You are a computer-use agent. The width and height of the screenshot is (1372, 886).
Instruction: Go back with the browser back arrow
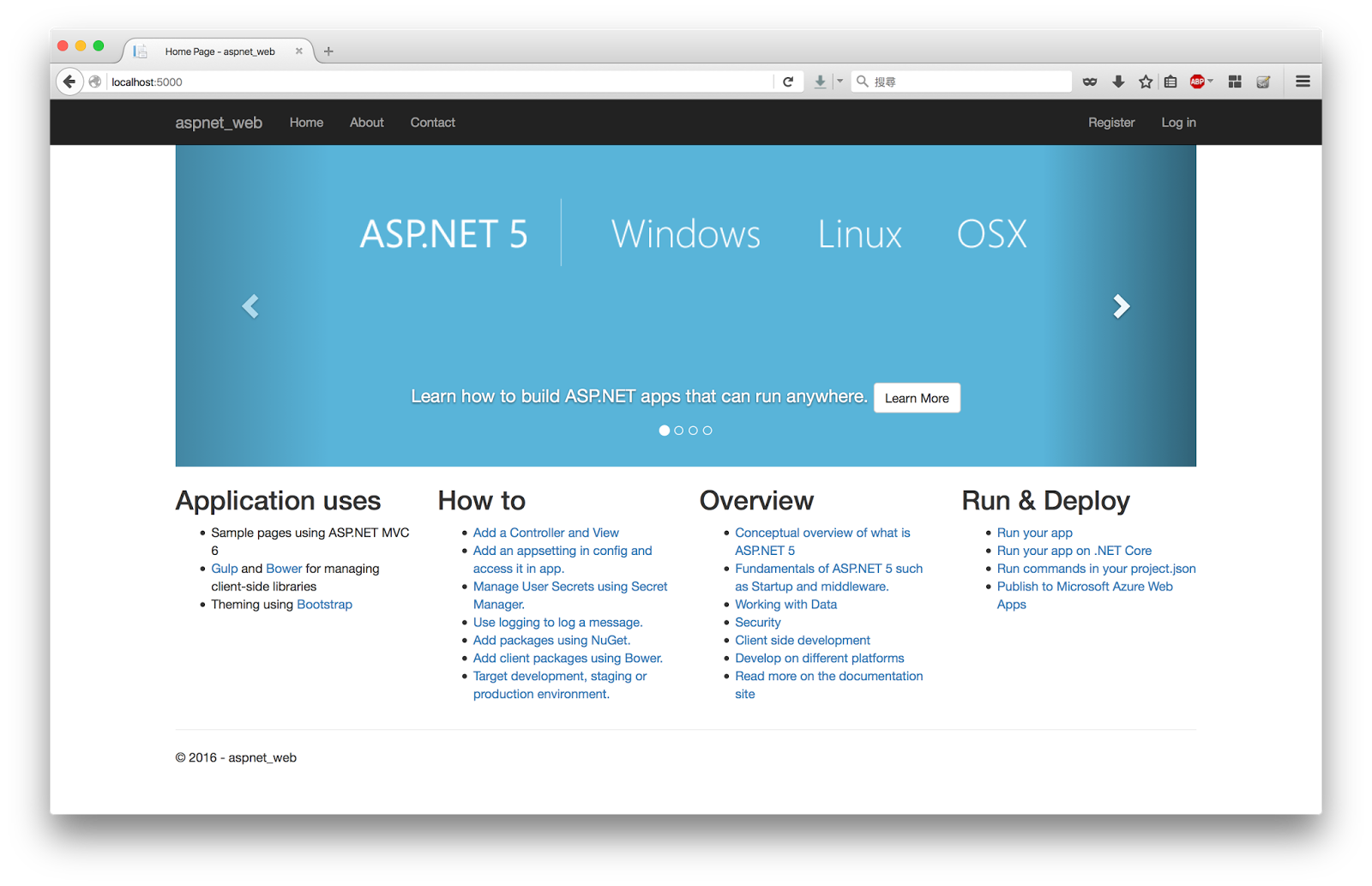coord(69,81)
